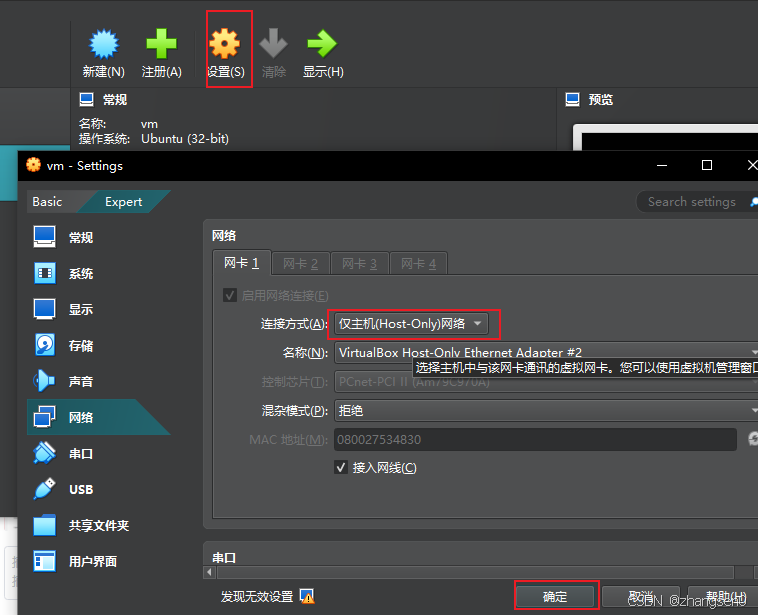Click the Discard (清除) down-arrow icon
This screenshot has height=615, width=758.
click(x=274, y=44)
